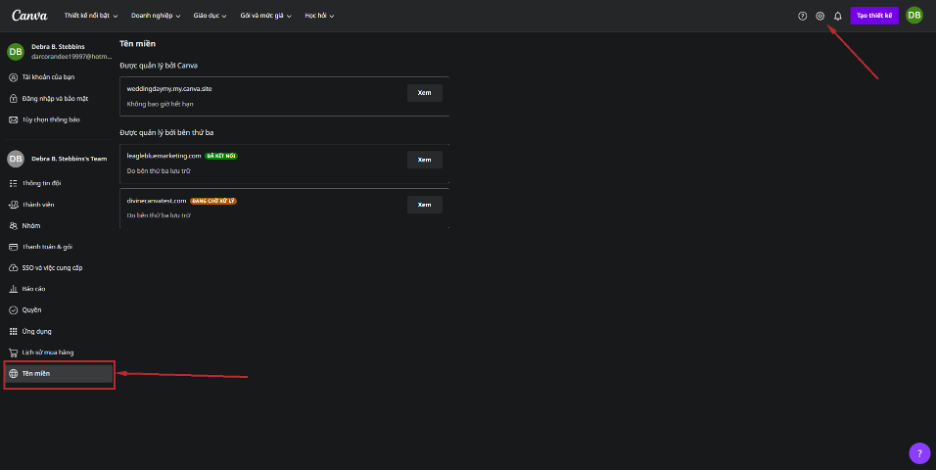Image resolution: width=936 pixels, height=470 pixels.
Task: Open the Giáo dục dropdown menu
Action: pyautogui.click(x=209, y=16)
